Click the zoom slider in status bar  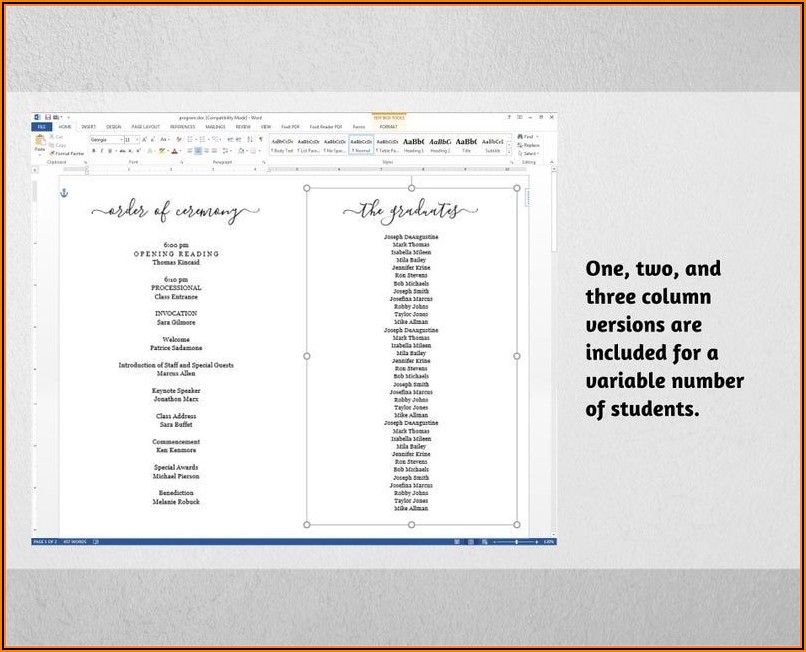click(517, 541)
